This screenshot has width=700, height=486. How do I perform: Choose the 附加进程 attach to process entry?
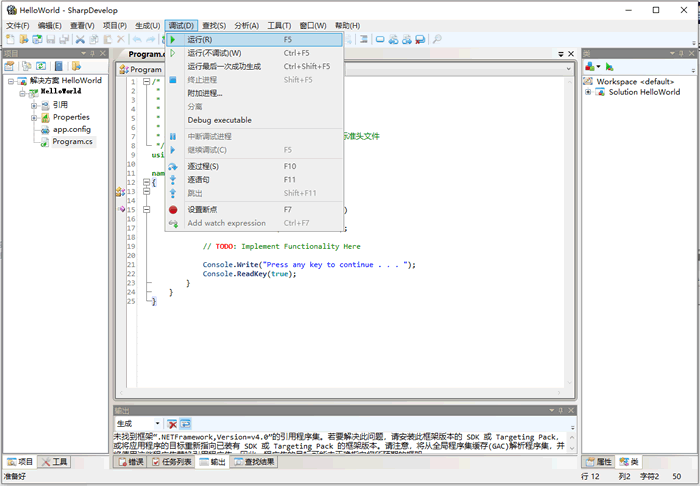pyautogui.click(x=205, y=93)
